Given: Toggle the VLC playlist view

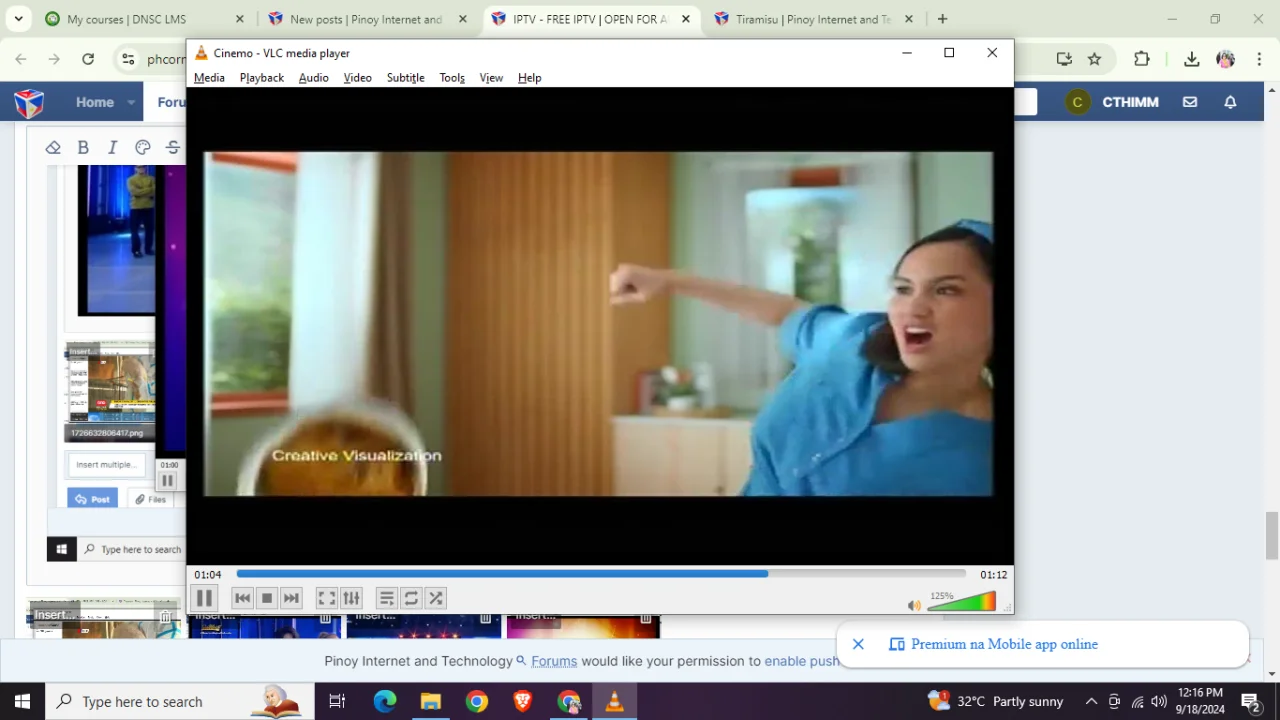Looking at the screenshot, I should coord(386,598).
